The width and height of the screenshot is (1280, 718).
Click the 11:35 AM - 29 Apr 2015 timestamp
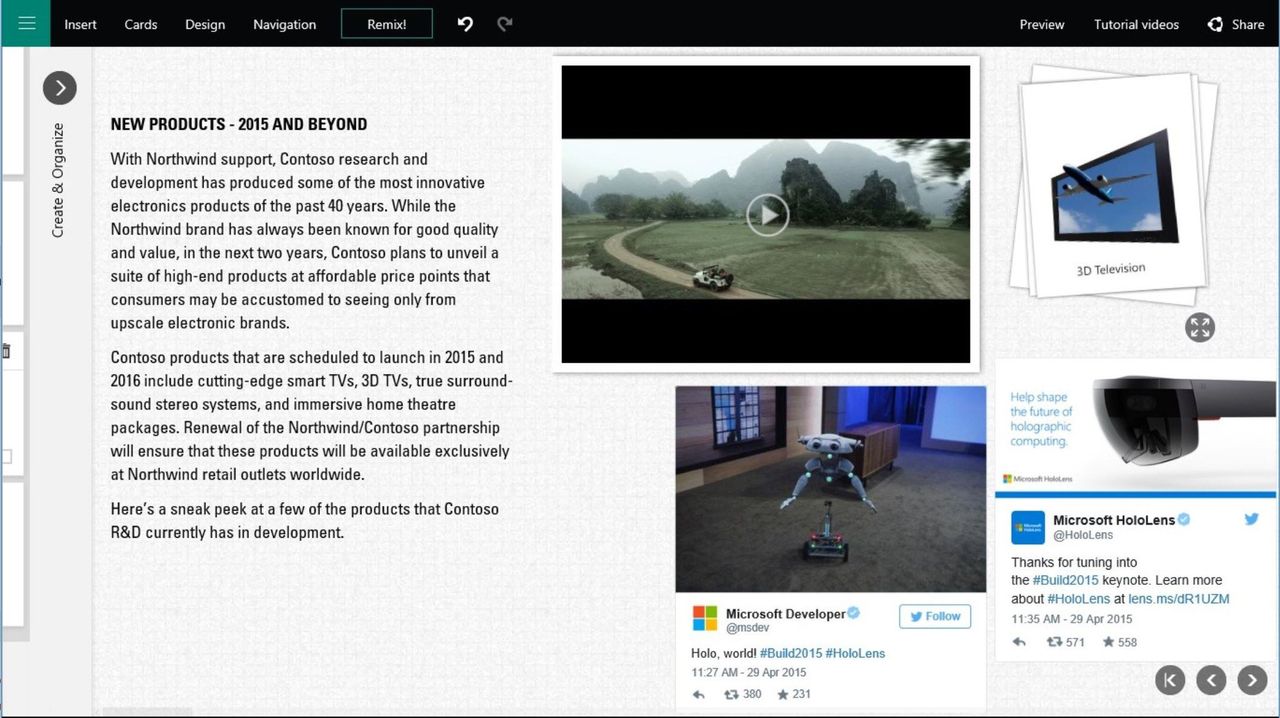pos(1071,620)
